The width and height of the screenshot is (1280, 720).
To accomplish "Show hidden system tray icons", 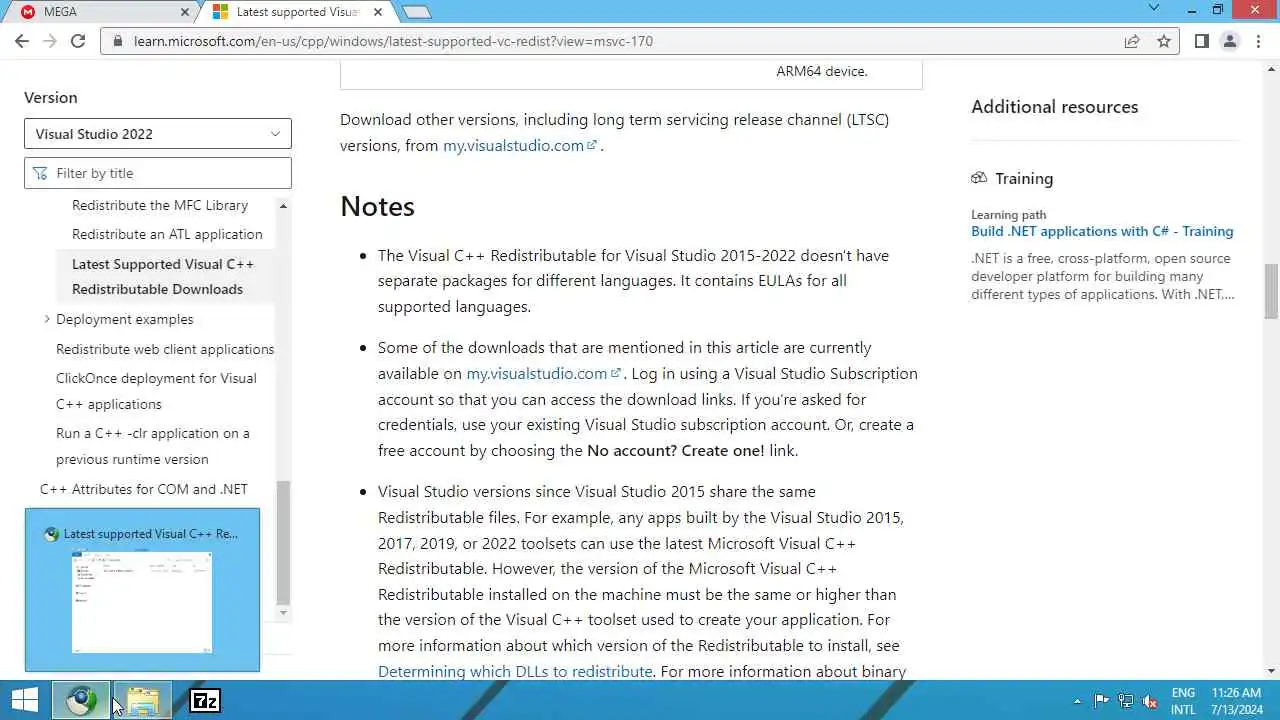I will click(1078, 701).
